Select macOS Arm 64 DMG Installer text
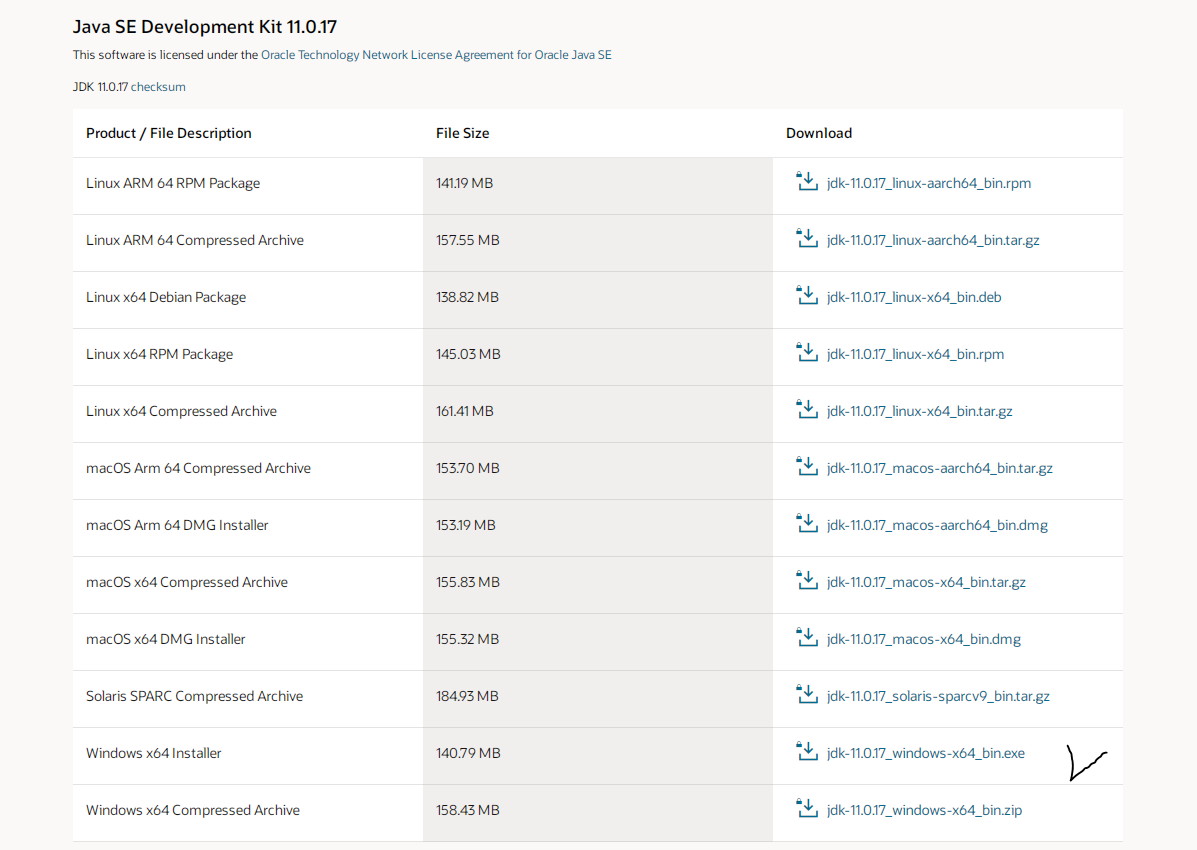This screenshot has height=850, width=1197. coord(177,525)
